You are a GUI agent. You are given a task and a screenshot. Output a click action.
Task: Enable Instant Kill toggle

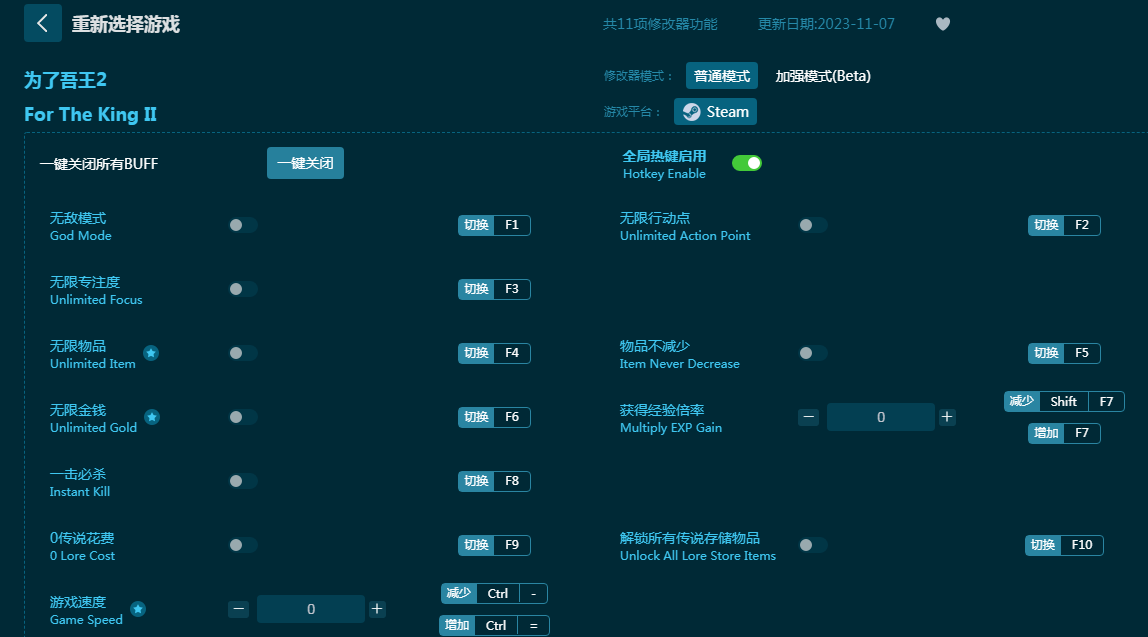[243, 481]
